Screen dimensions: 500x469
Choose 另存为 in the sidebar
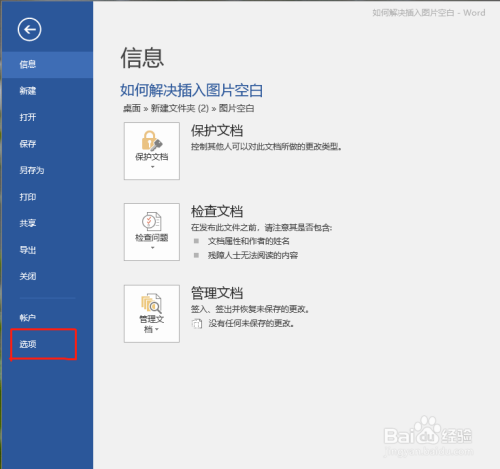click(47, 170)
